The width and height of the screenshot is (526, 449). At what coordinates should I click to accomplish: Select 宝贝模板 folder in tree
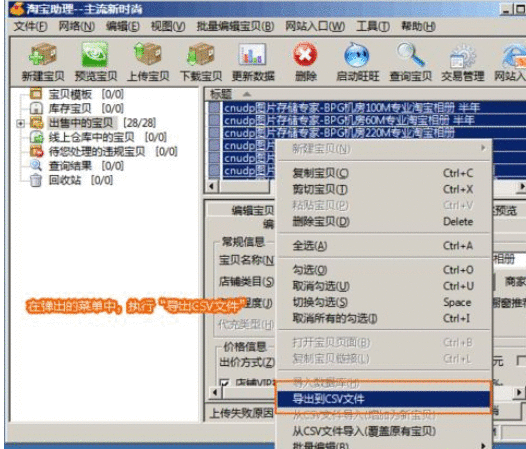click(70, 94)
